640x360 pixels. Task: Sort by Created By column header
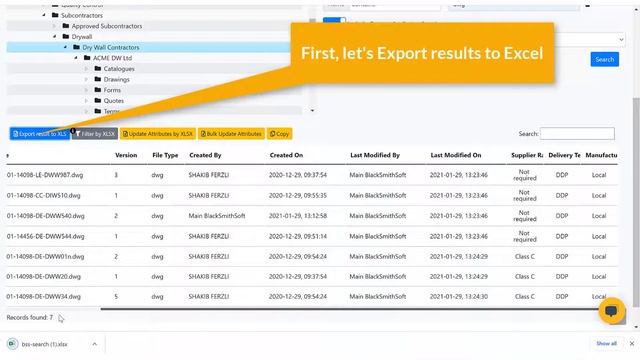point(205,155)
